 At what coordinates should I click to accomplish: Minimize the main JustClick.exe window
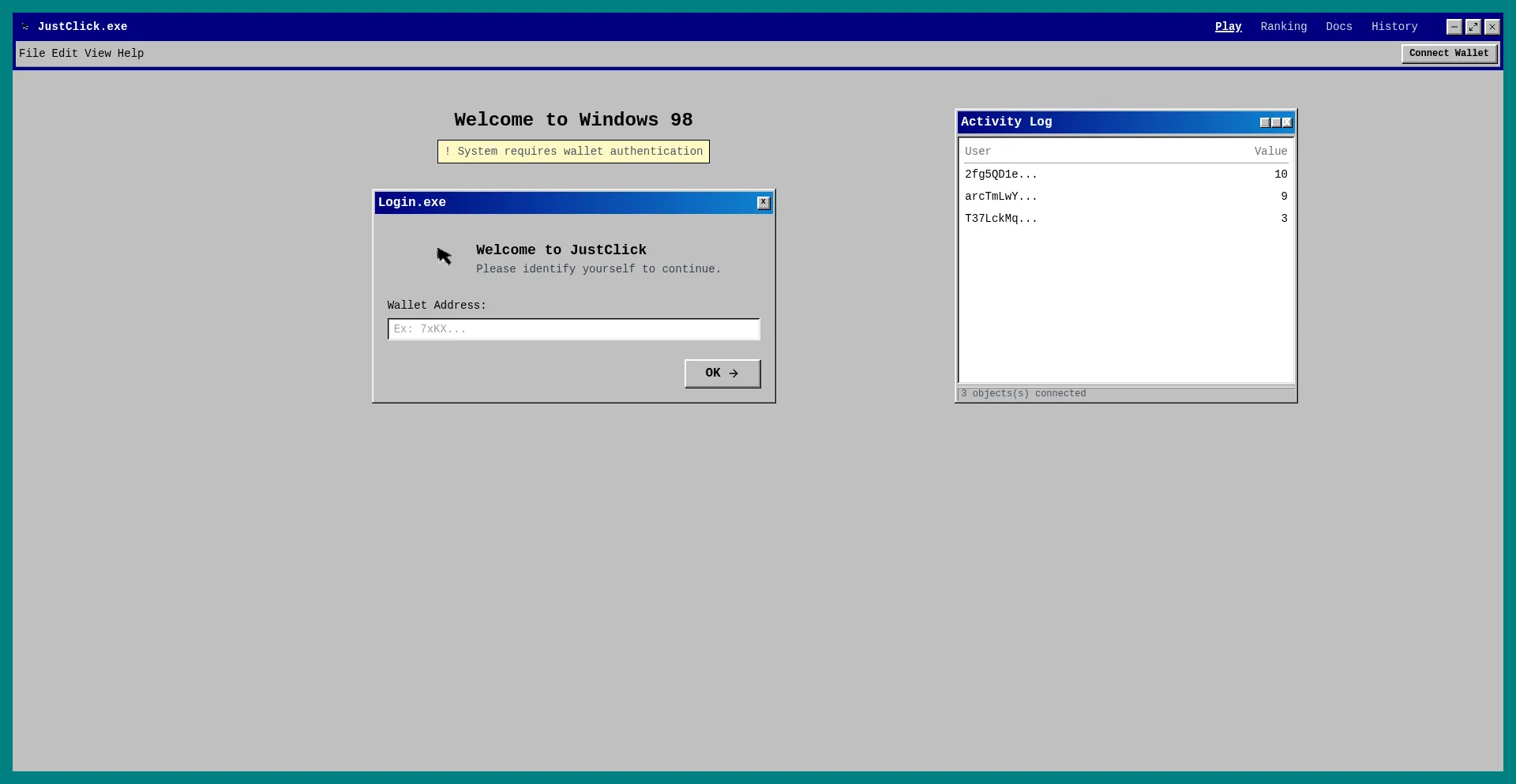[x=1454, y=27]
